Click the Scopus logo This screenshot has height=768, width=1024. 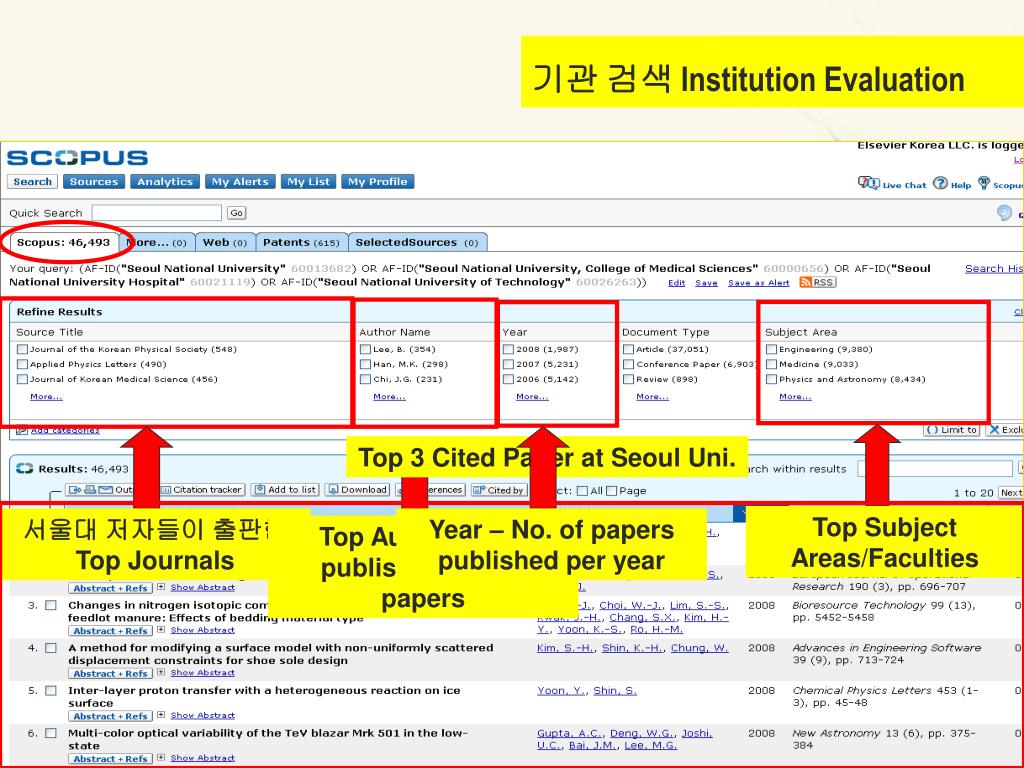tap(77, 158)
